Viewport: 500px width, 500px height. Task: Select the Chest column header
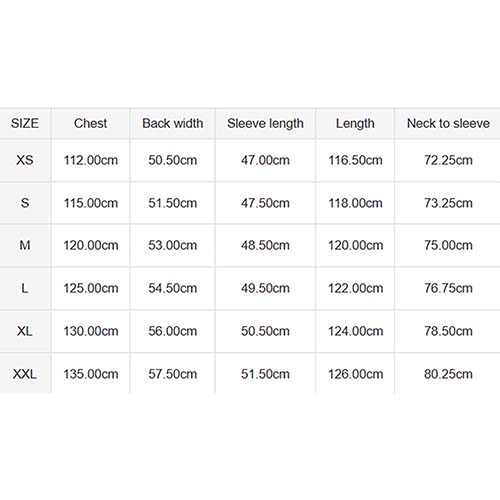90,123
